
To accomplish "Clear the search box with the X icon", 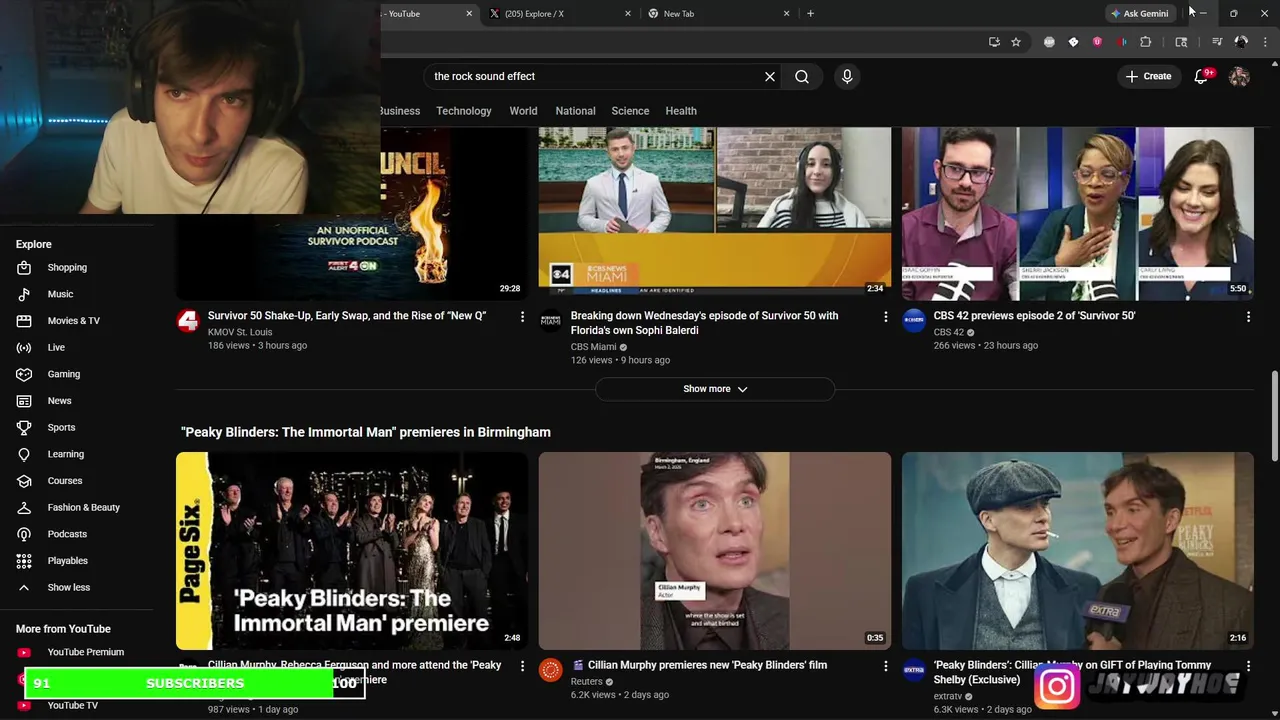I will [770, 76].
